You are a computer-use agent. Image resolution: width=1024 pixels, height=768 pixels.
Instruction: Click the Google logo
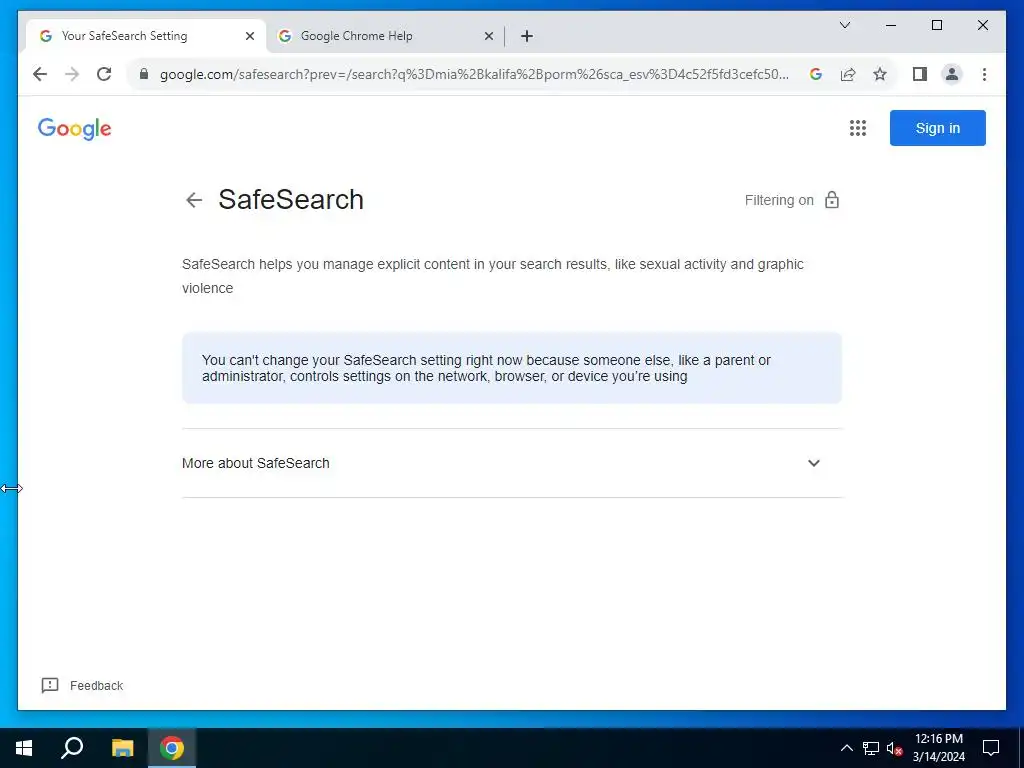click(x=74, y=129)
